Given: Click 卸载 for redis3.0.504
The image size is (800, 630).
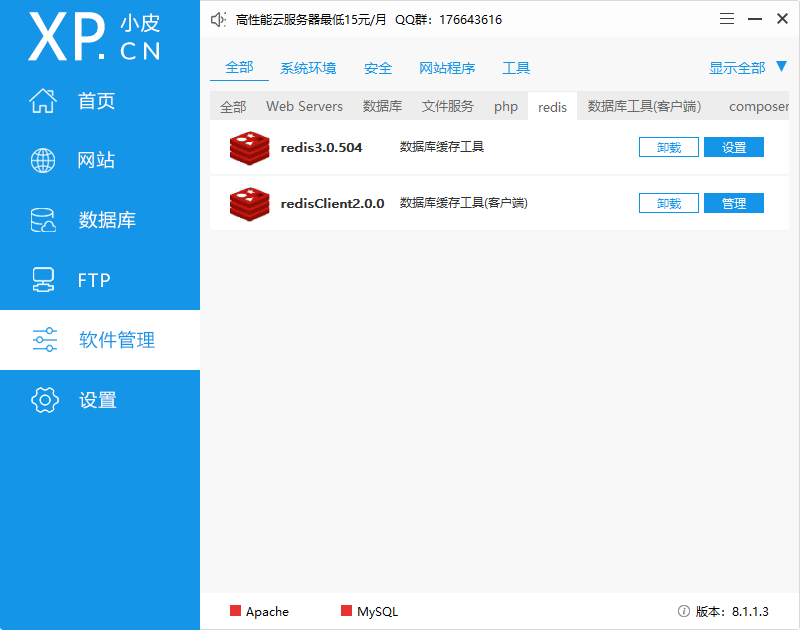Looking at the screenshot, I should point(668,147).
